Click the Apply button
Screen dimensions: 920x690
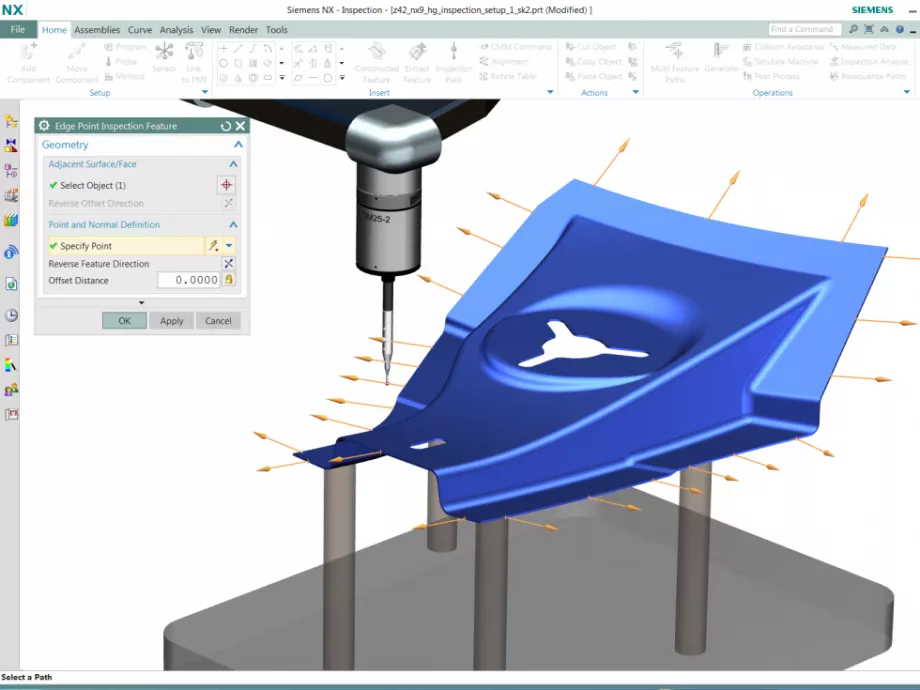click(x=171, y=321)
